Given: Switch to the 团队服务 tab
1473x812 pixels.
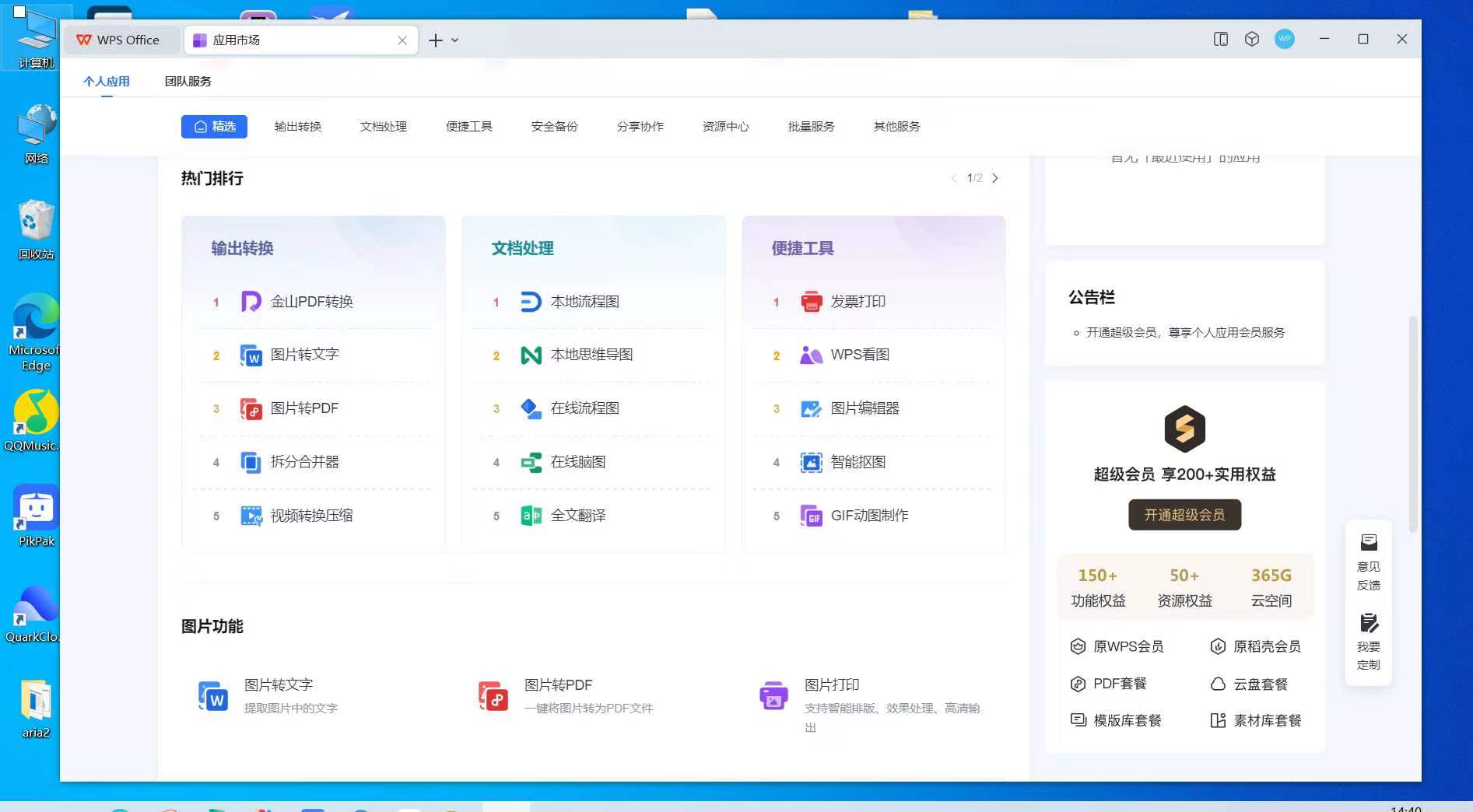Looking at the screenshot, I should (186, 81).
